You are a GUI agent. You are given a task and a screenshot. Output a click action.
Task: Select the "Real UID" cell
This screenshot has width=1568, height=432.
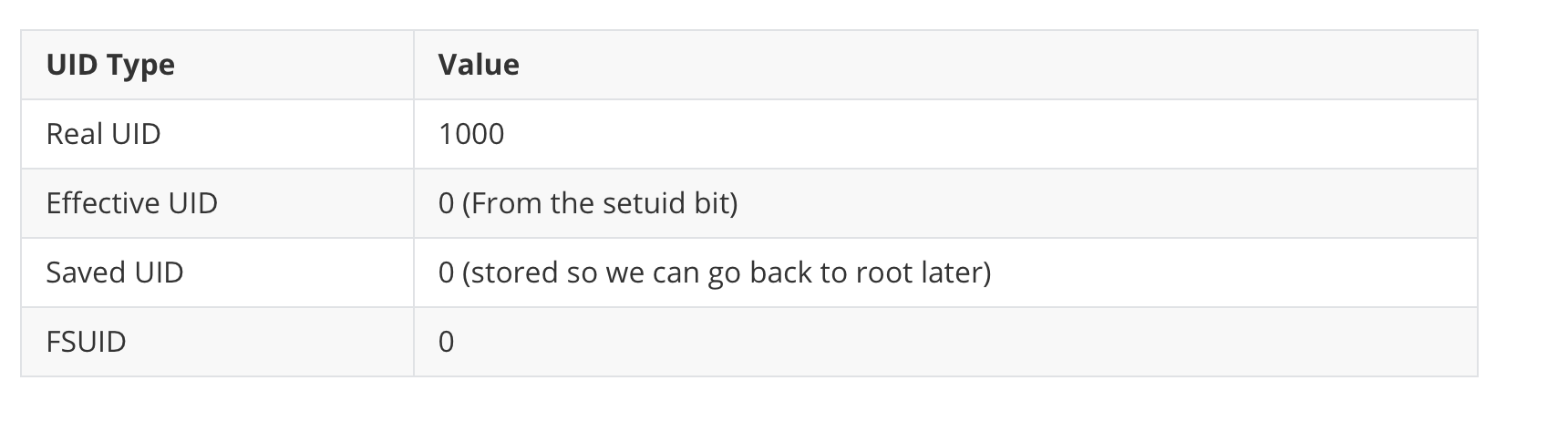pyautogui.click(x=103, y=134)
